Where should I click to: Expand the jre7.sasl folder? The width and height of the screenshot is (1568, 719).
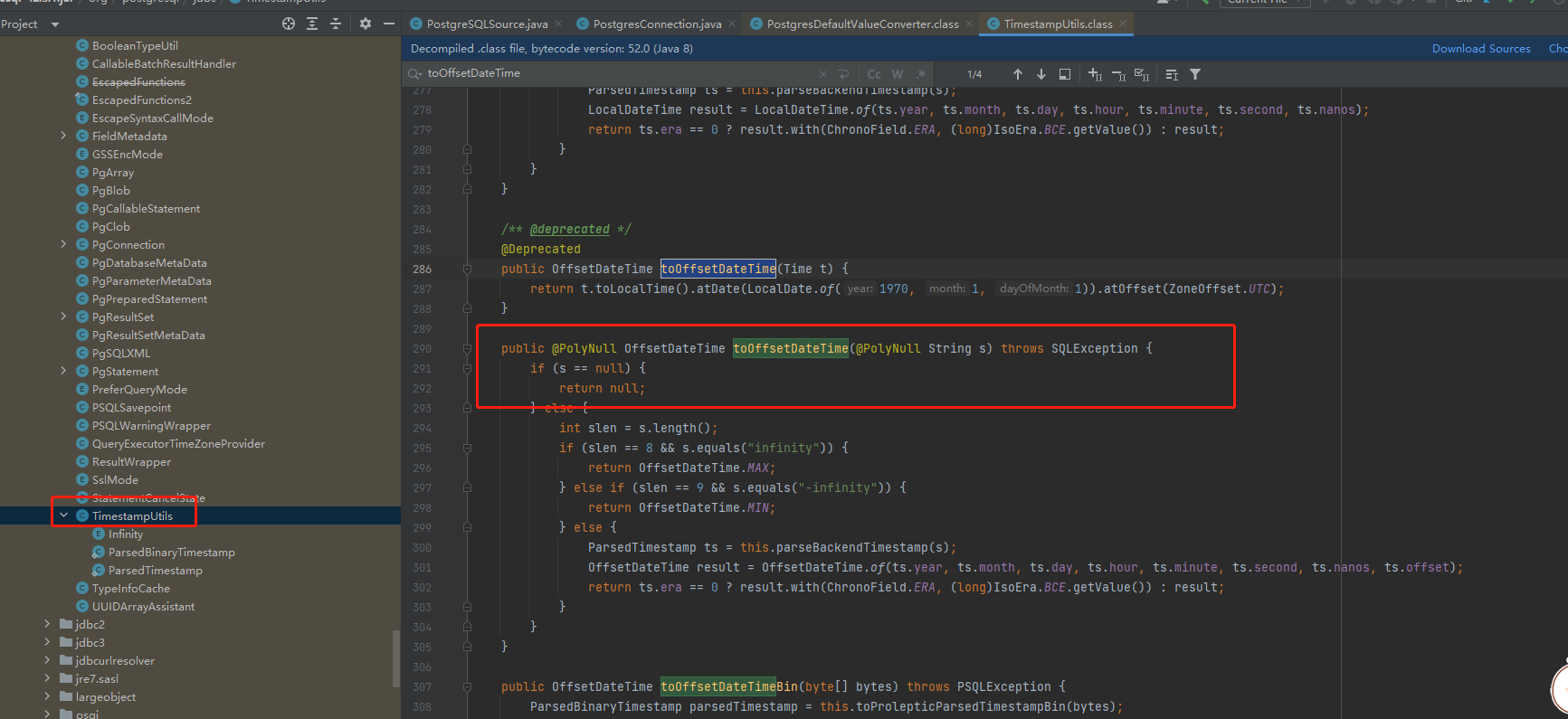click(47, 678)
